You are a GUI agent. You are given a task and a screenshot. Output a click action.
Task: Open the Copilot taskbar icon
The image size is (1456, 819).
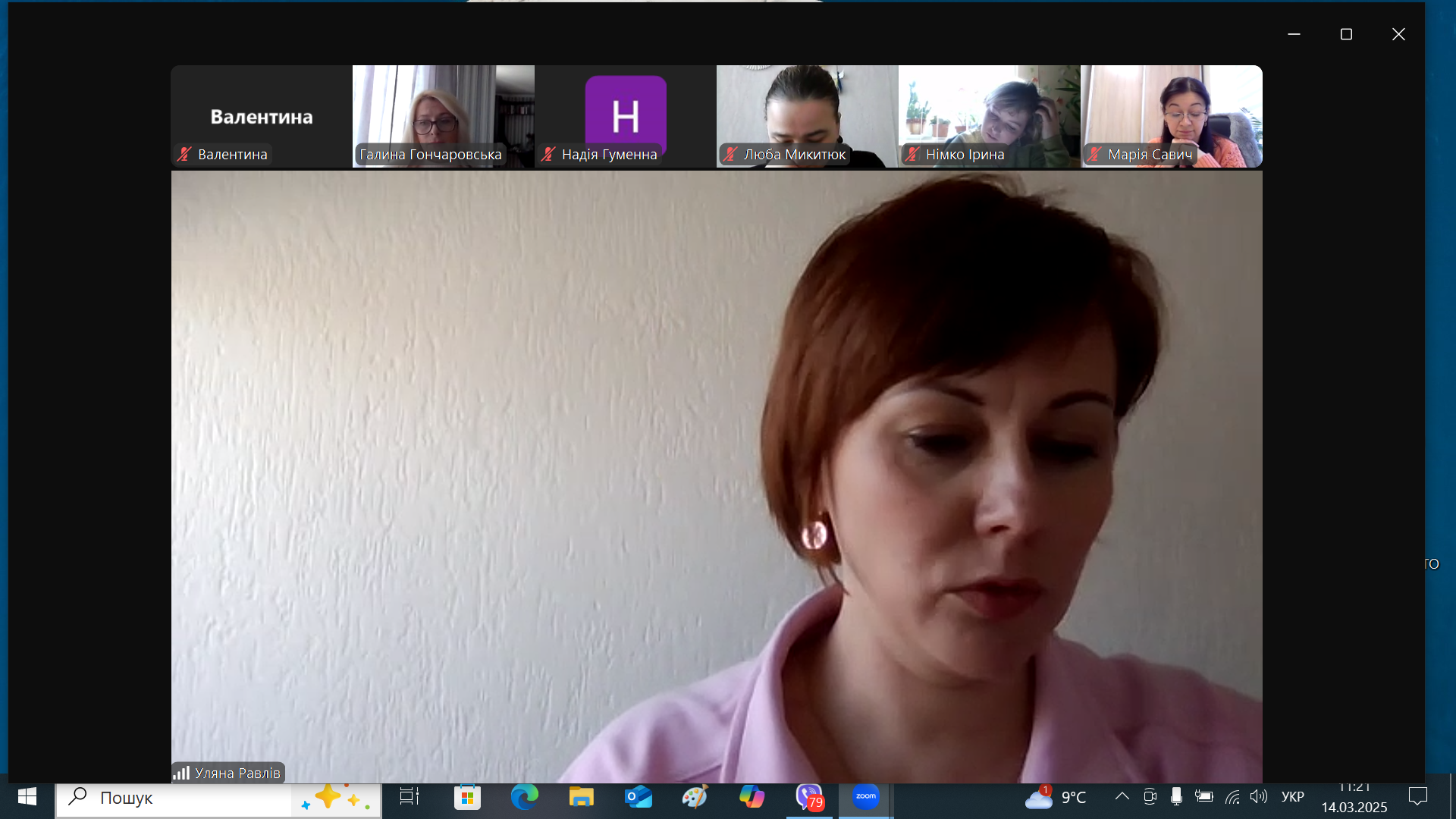[752, 797]
